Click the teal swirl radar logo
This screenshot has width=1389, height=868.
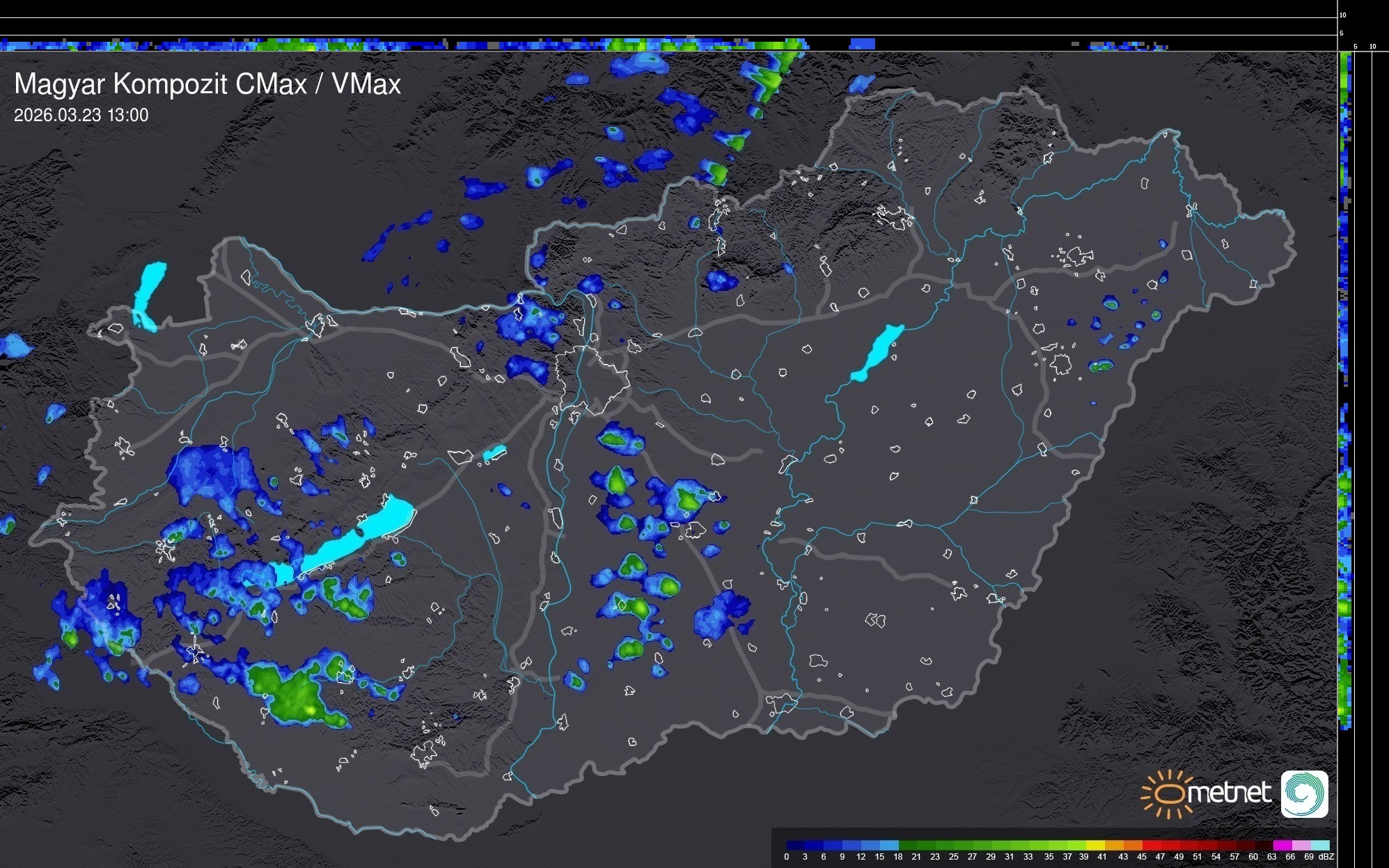[x=1304, y=794]
